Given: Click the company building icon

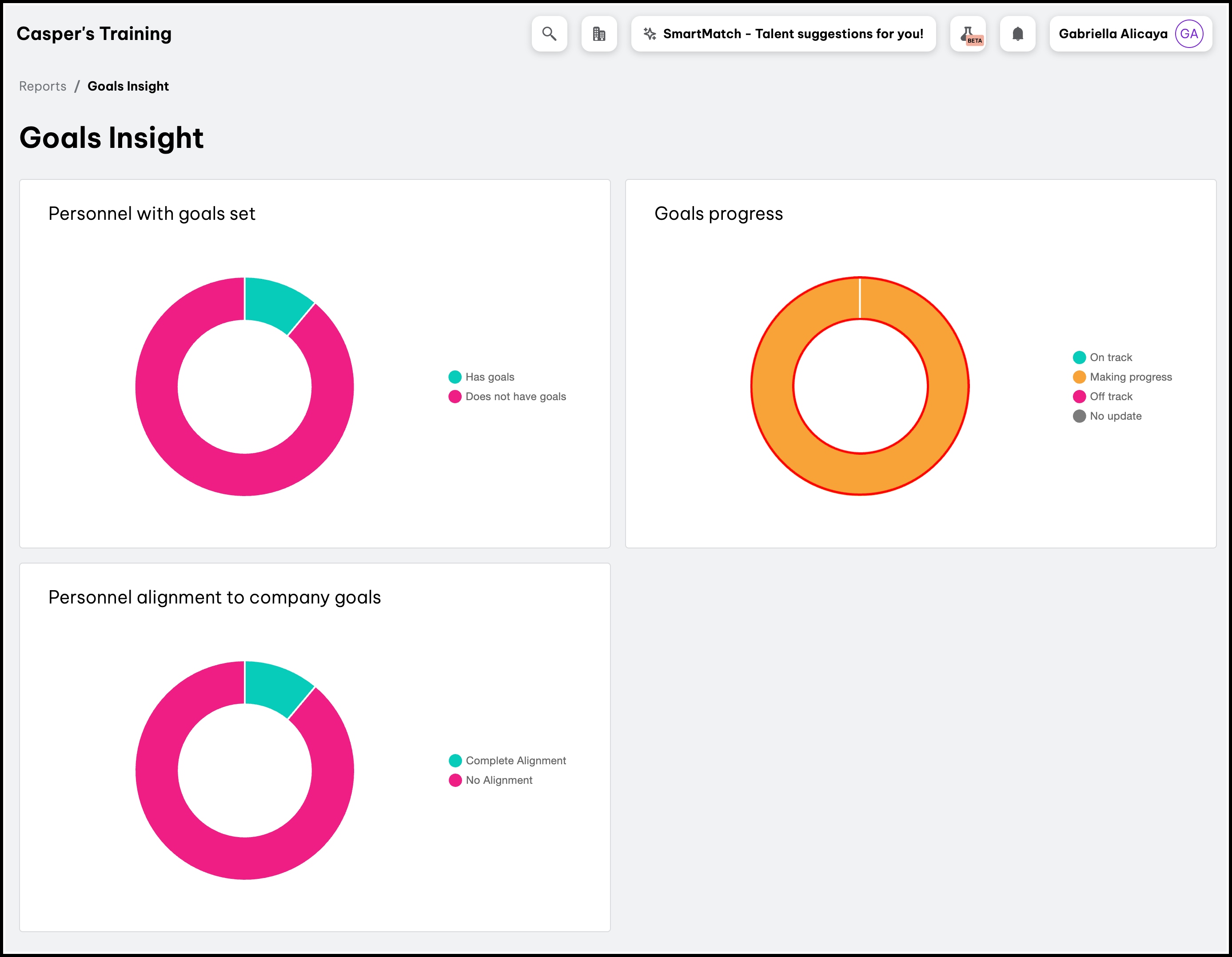Looking at the screenshot, I should (x=598, y=34).
